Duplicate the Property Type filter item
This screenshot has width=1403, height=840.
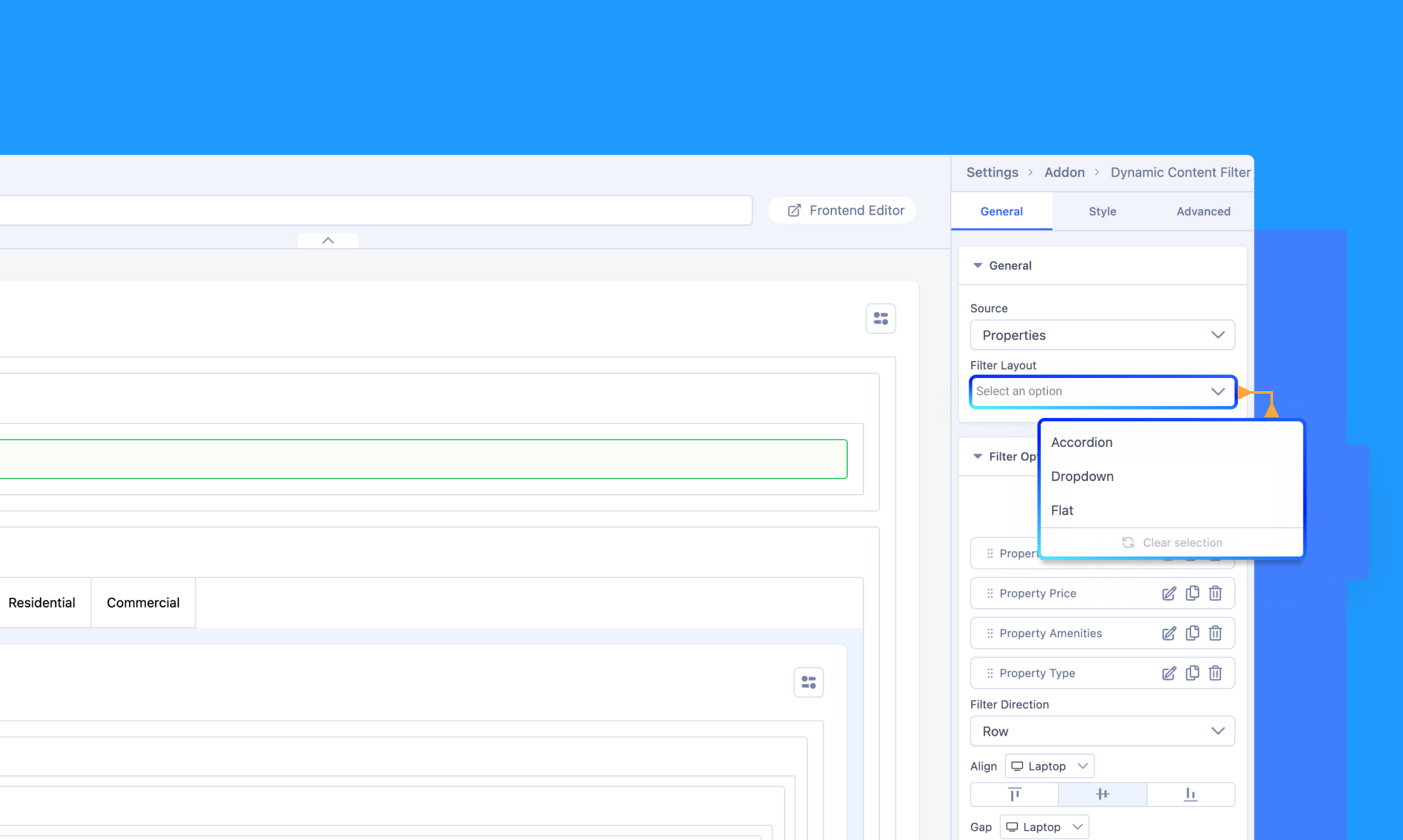pos(1192,673)
